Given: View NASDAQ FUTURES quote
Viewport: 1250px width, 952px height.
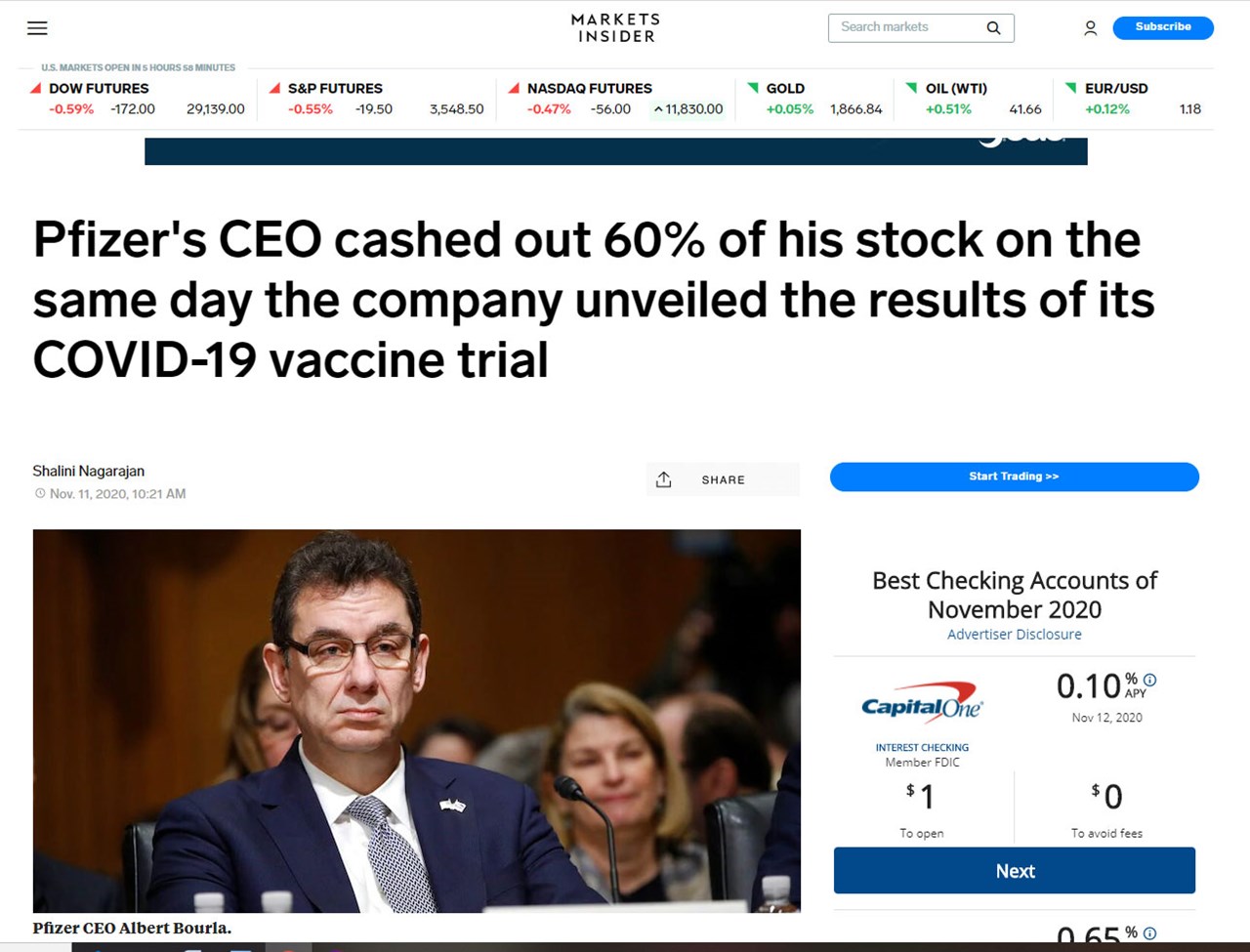Looking at the screenshot, I should (x=589, y=88).
